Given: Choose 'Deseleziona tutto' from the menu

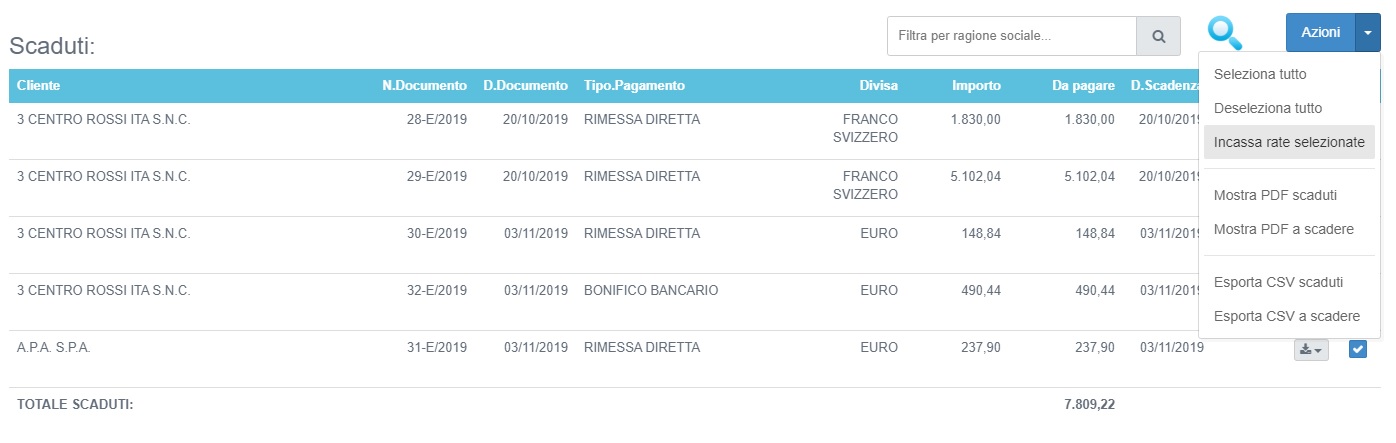Looking at the screenshot, I should 1267,108.
